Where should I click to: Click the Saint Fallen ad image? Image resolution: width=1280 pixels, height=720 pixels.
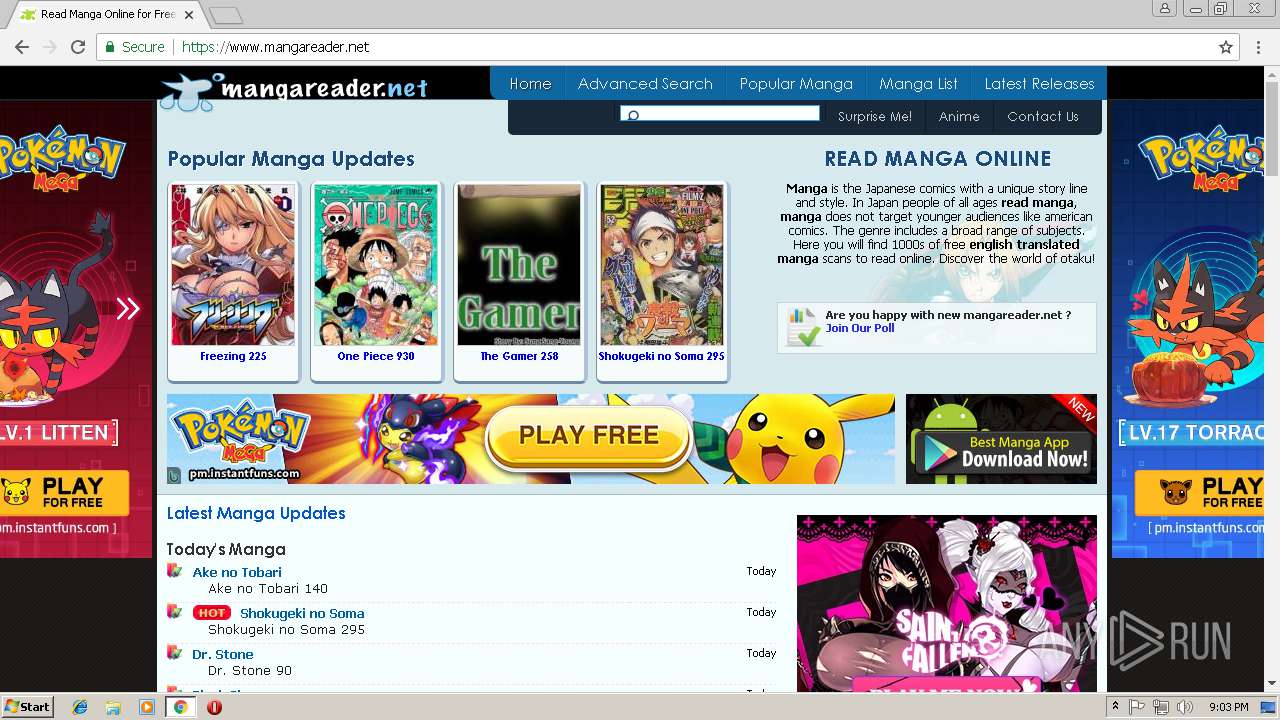947,603
